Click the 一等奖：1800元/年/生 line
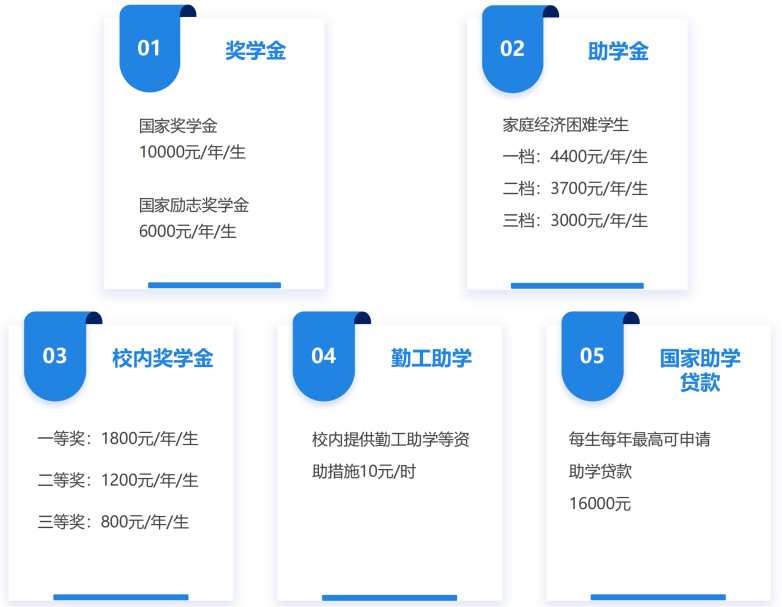The width and height of the screenshot is (782, 607). (118, 438)
